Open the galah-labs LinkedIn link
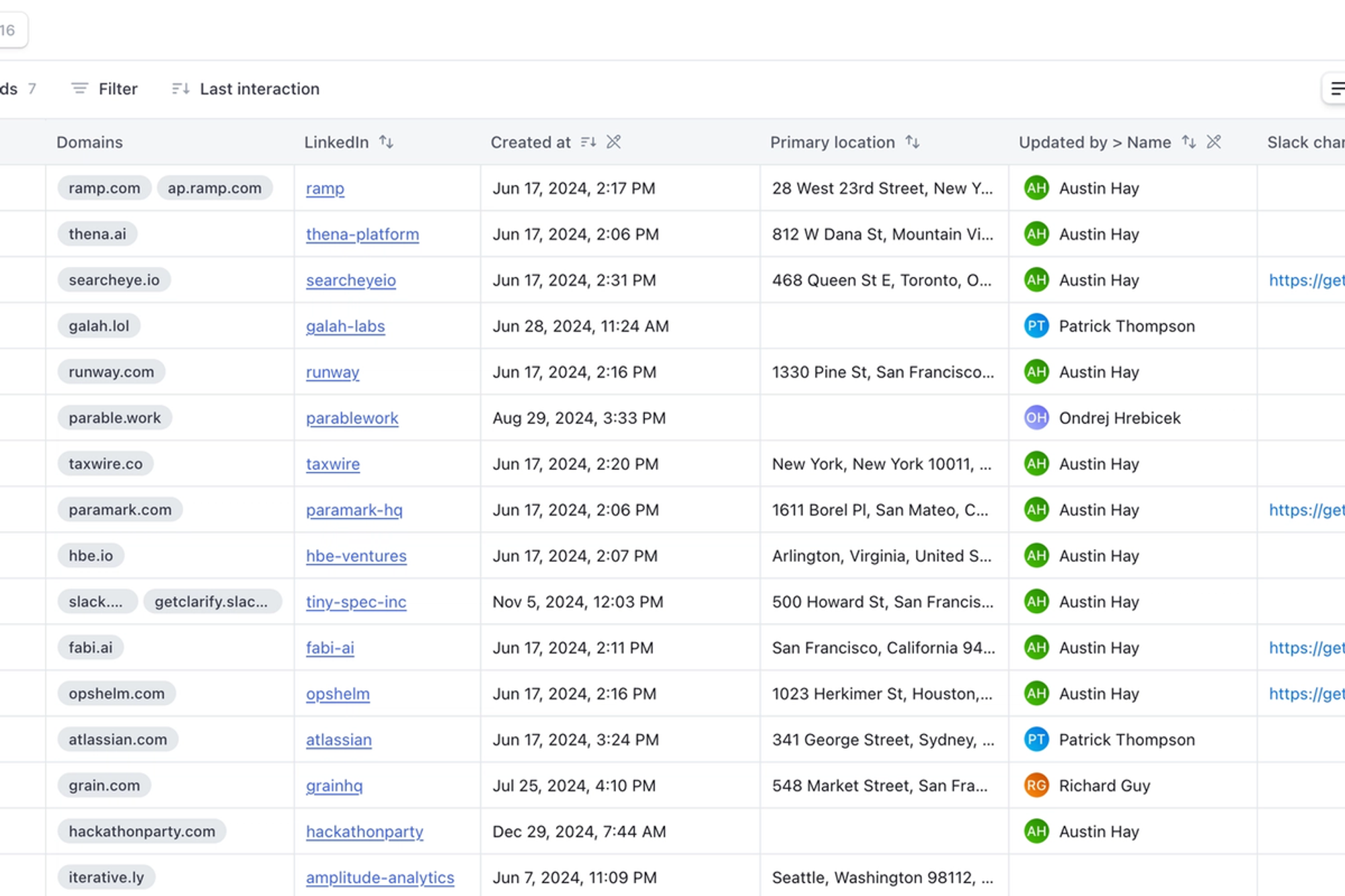This screenshot has height=896, width=1345. pos(346,326)
